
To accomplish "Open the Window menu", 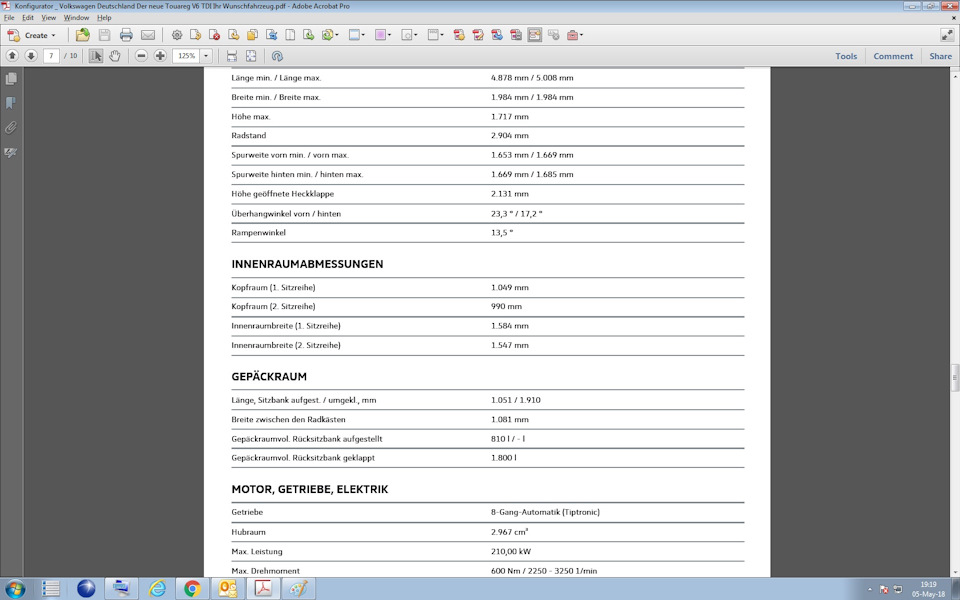I will [77, 18].
